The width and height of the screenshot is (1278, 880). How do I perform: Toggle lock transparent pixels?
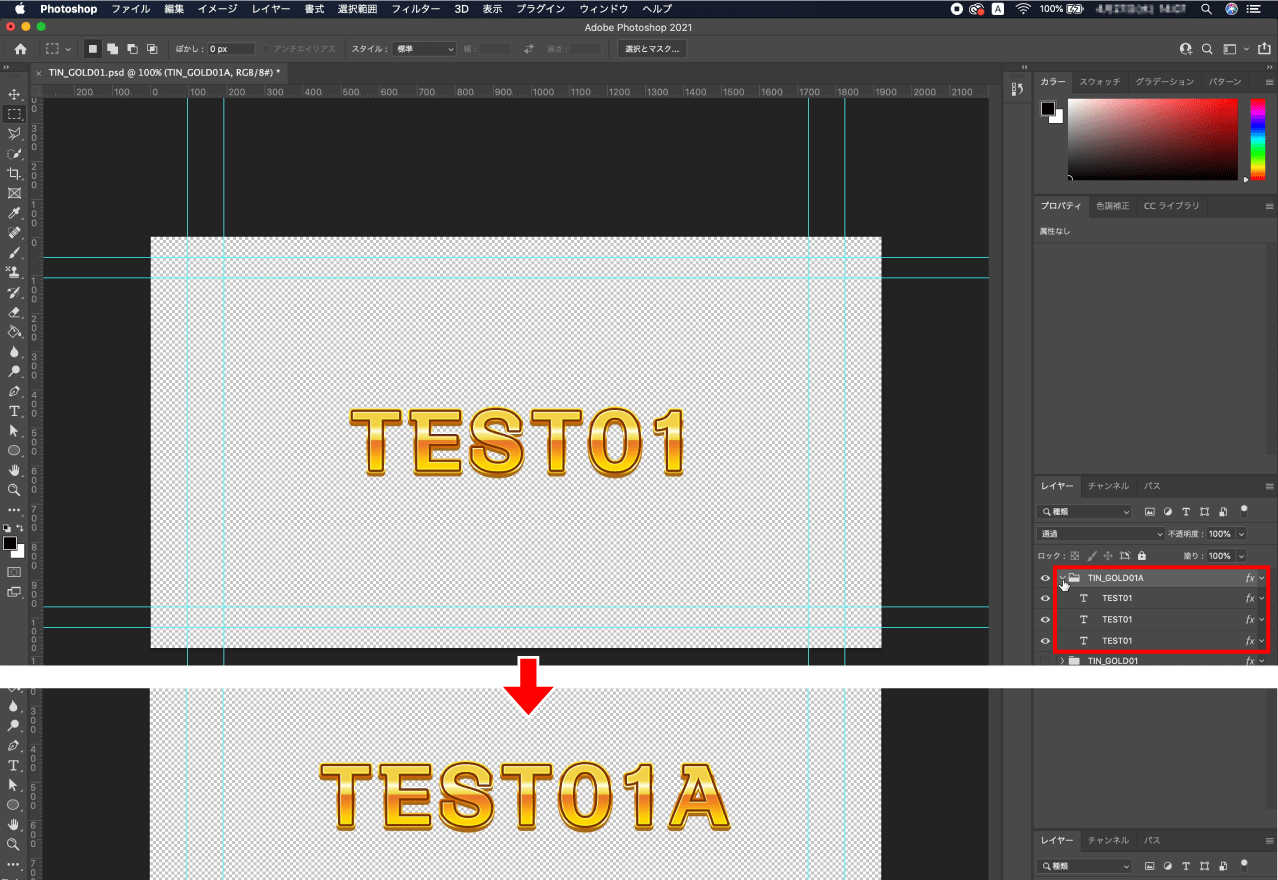tap(1075, 556)
